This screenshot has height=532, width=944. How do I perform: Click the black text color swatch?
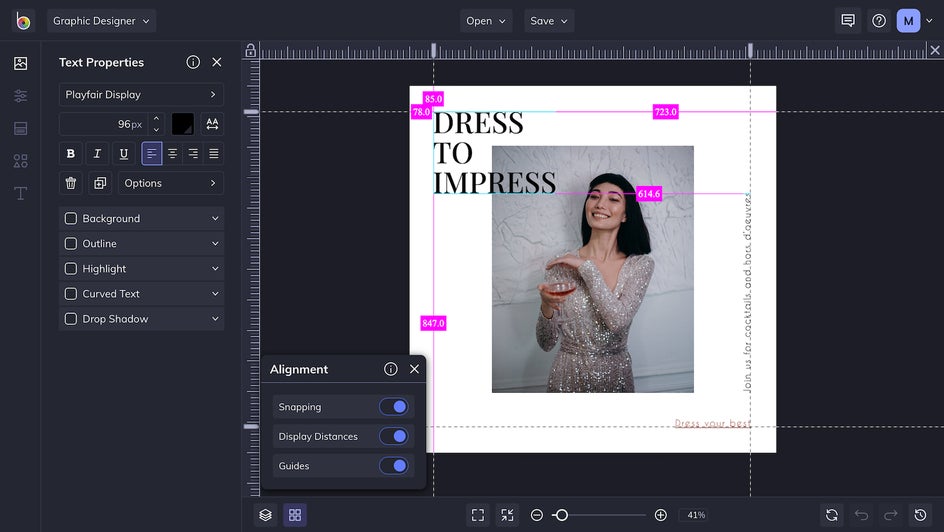tap(183, 124)
